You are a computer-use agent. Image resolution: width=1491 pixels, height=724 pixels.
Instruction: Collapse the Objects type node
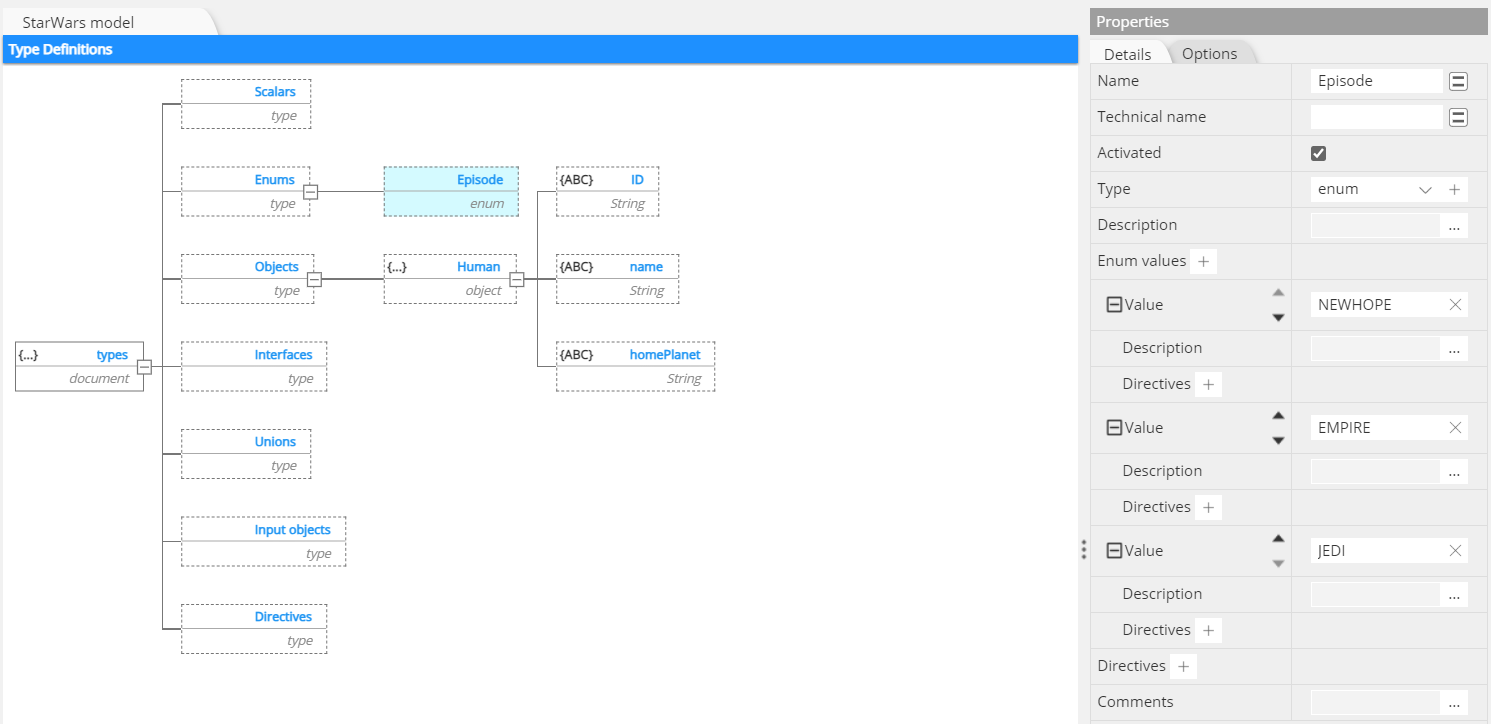[314, 279]
